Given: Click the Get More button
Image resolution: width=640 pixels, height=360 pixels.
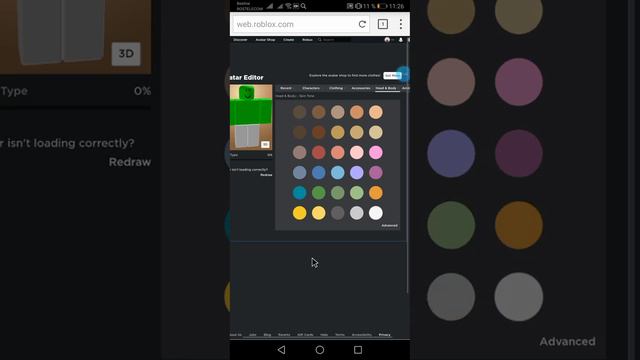Looking at the screenshot, I should pyautogui.click(x=392, y=76).
